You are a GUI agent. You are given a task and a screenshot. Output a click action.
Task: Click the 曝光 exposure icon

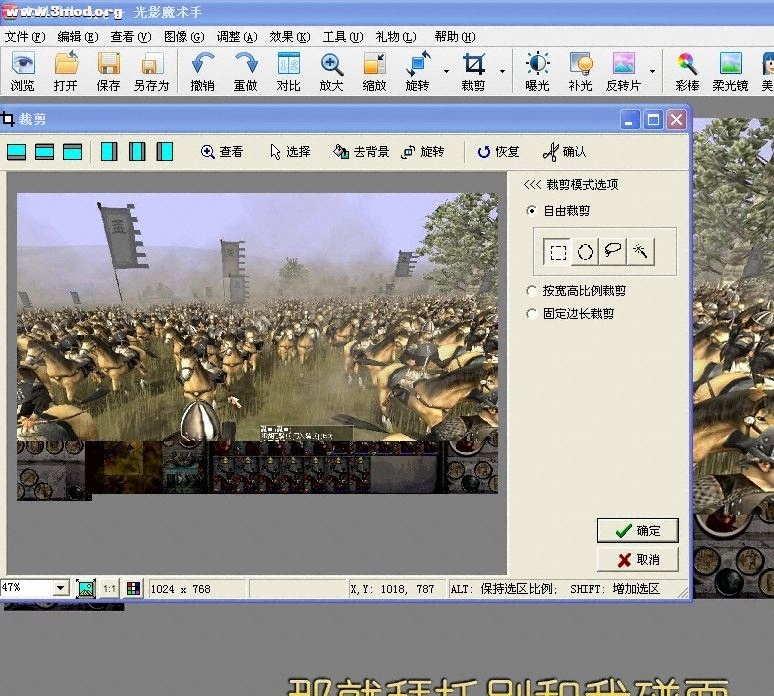[537, 72]
